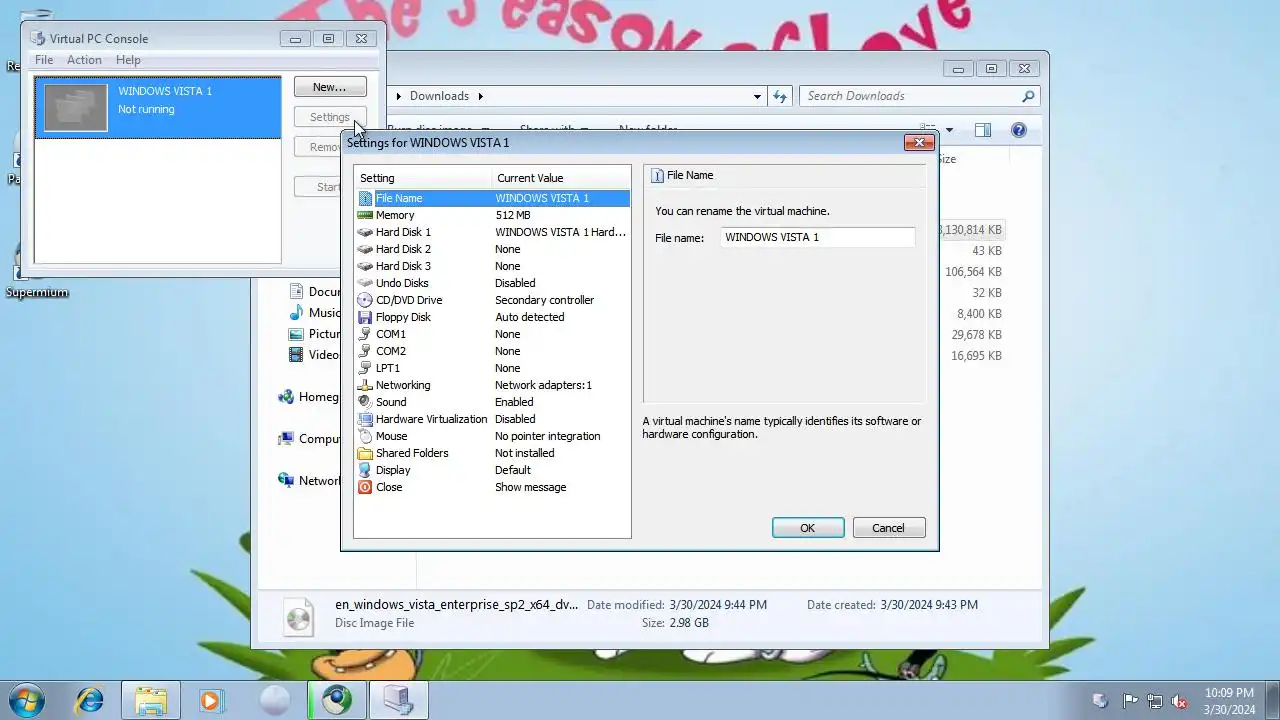This screenshot has width=1280, height=720.
Task: Open Computer icon in Explorer sidebar
Action: click(286, 439)
